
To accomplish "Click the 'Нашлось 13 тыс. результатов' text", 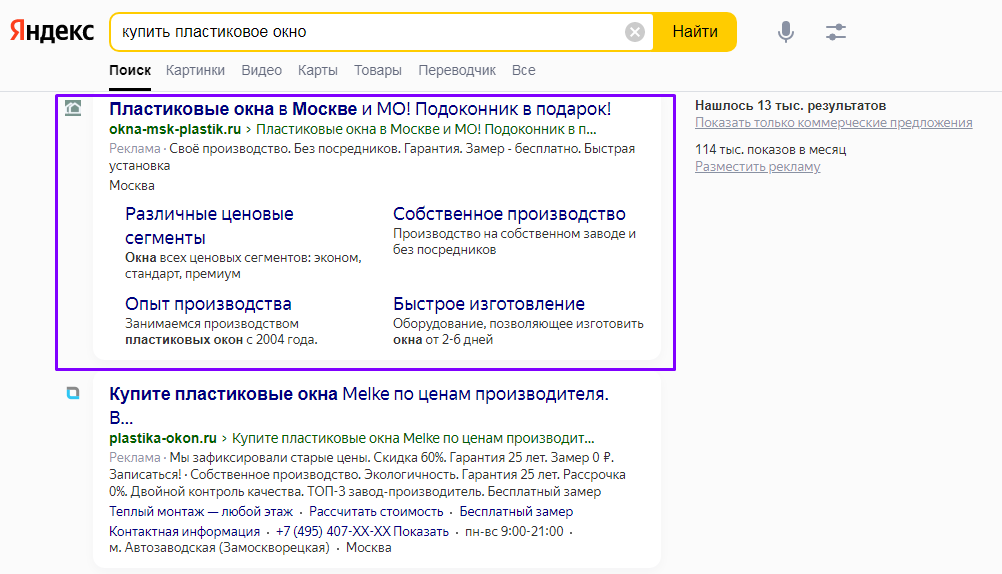I will click(x=790, y=105).
